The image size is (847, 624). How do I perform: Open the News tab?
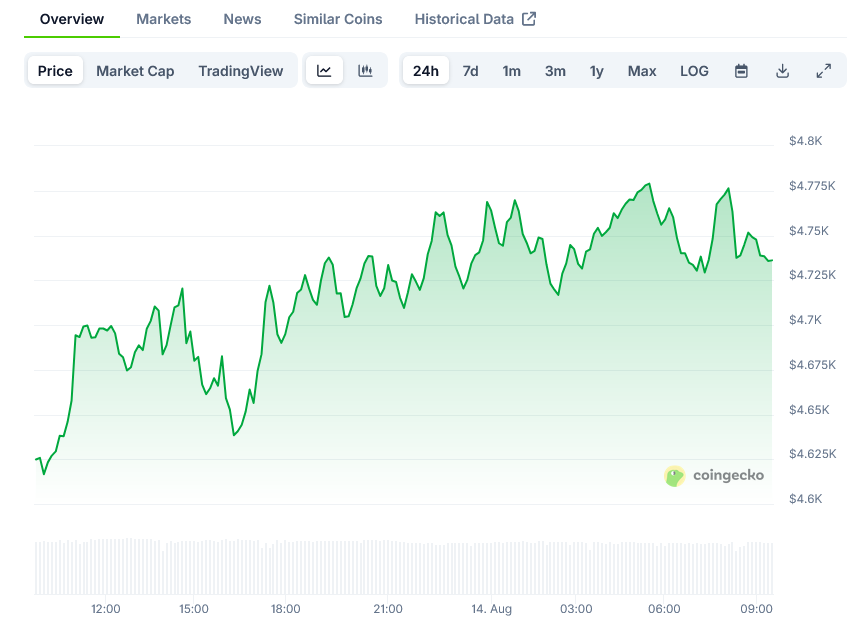pos(242,19)
